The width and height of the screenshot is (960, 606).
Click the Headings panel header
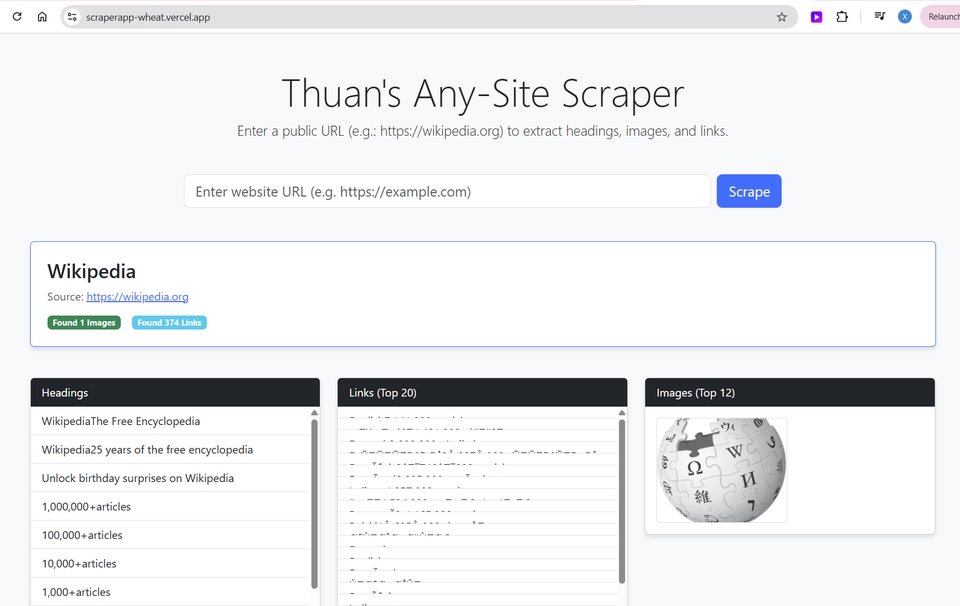[x=175, y=392]
